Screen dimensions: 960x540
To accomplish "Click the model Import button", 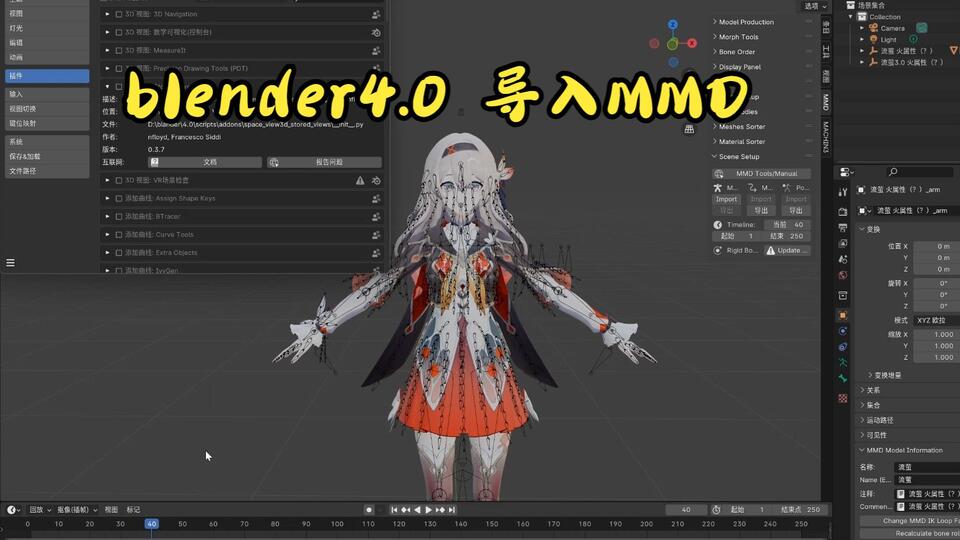I will [x=726, y=199].
